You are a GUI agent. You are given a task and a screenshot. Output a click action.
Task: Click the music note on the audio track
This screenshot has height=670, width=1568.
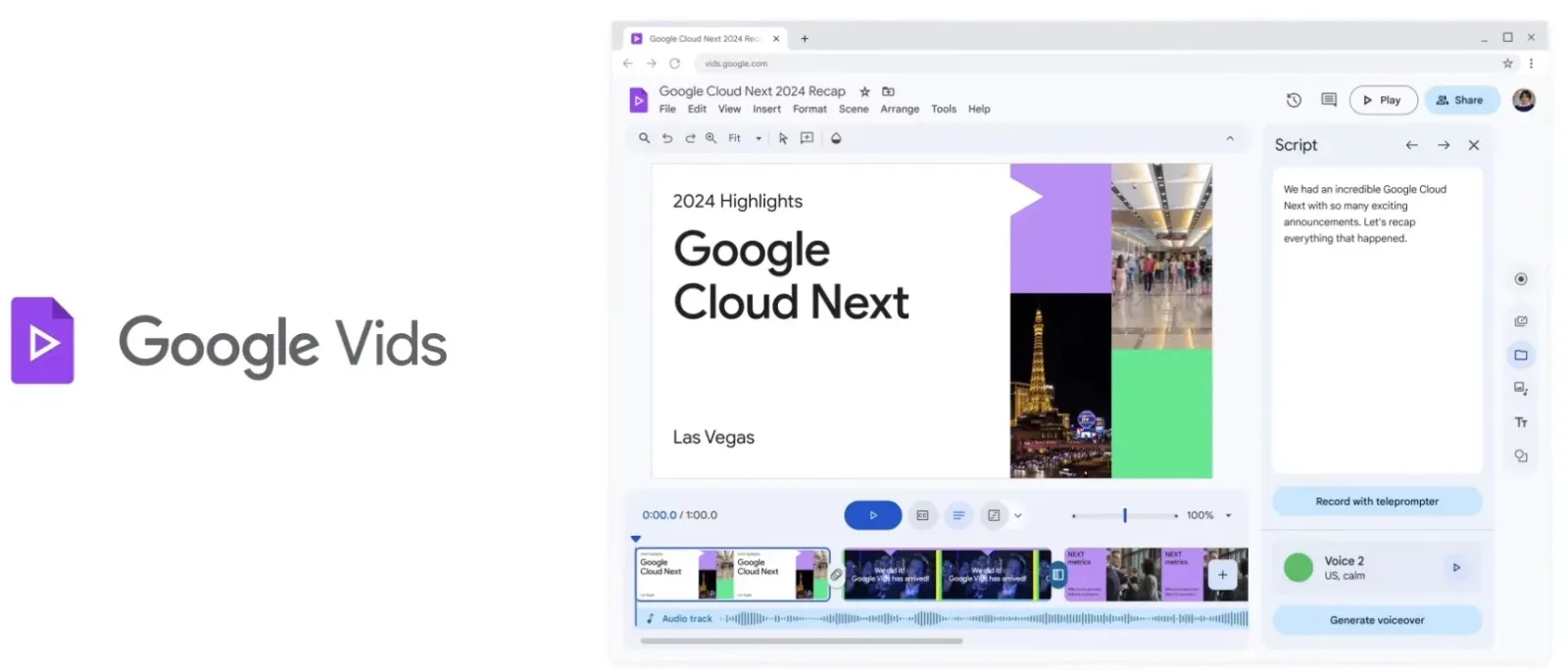650,618
